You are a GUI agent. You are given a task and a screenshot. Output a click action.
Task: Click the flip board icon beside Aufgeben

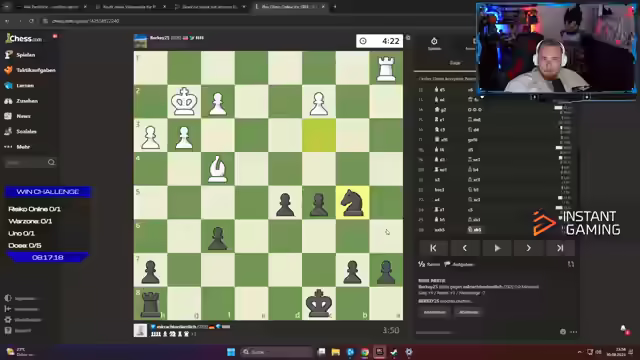[x=571, y=264]
